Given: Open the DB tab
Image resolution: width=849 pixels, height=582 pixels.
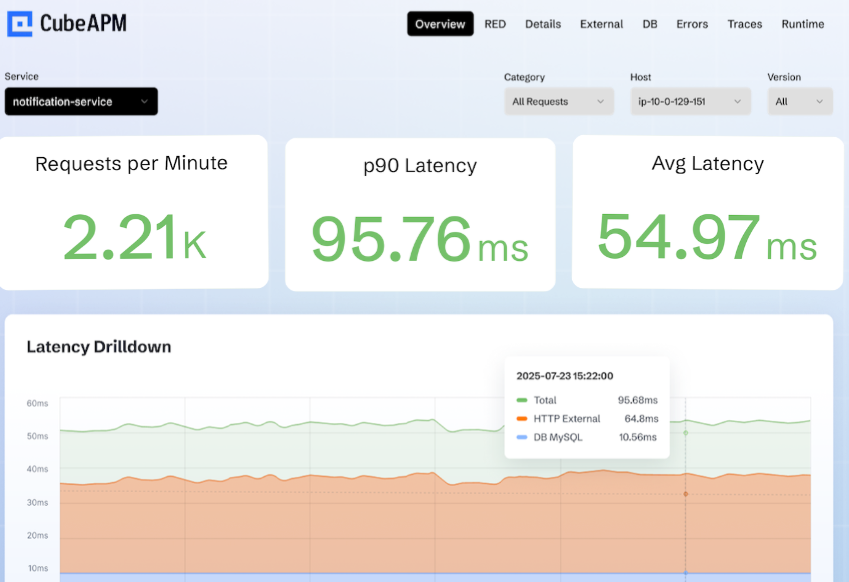Looking at the screenshot, I should [x=650, y=24].
